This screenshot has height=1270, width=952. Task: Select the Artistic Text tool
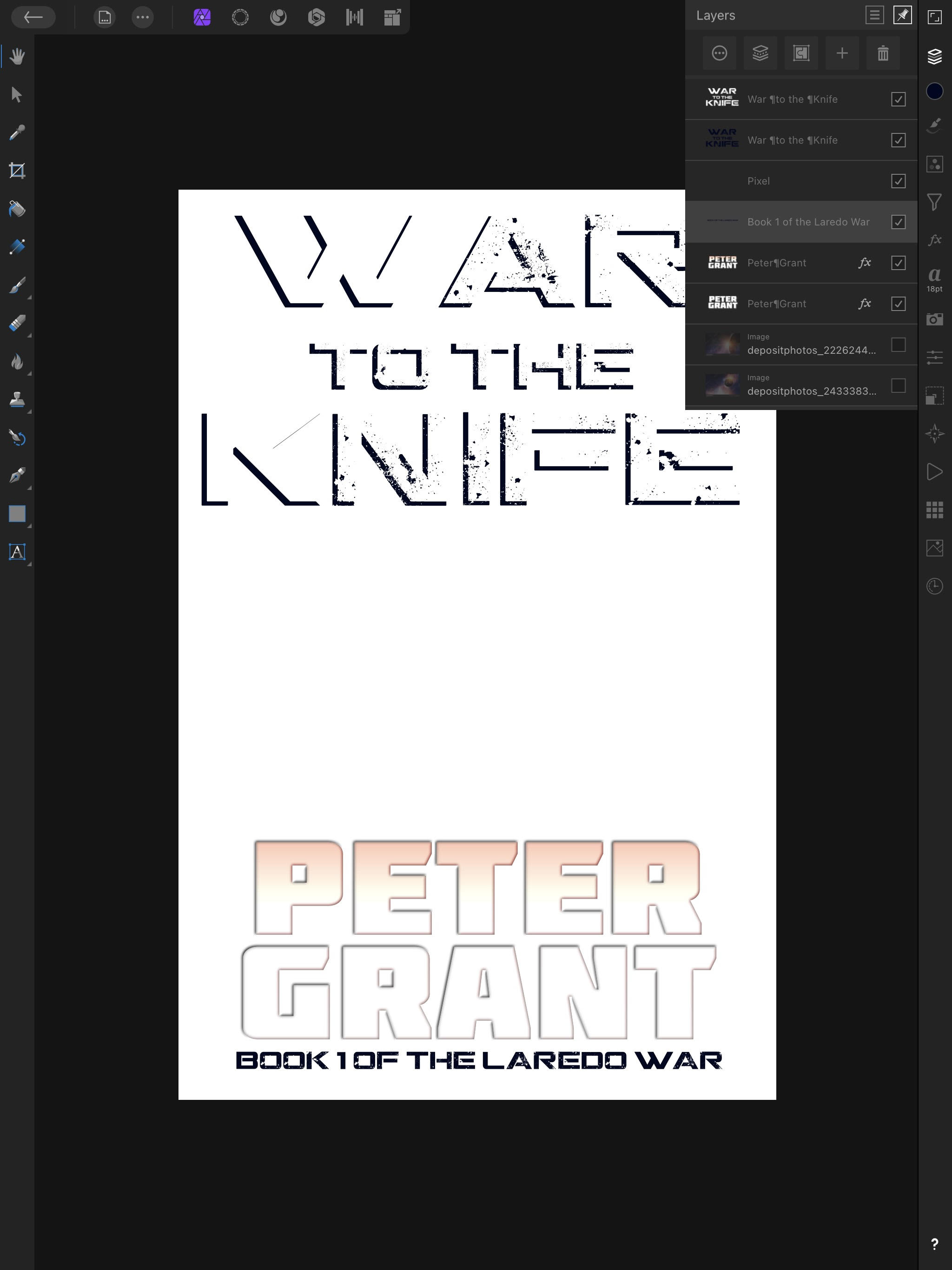point(17,552)
